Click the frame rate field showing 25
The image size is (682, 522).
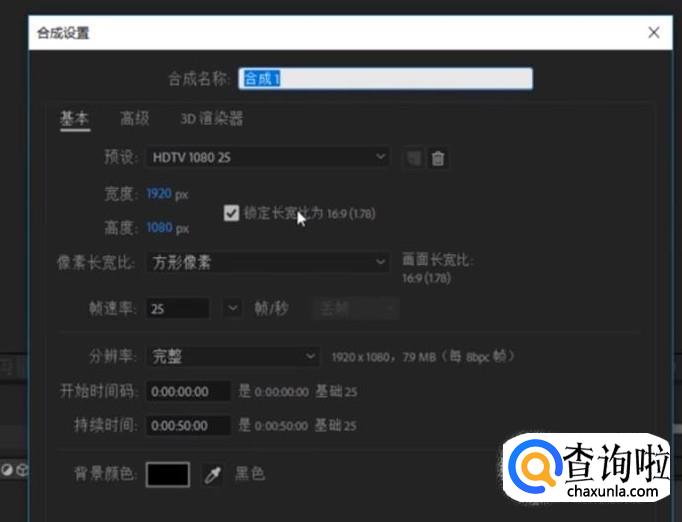point(178,308)
